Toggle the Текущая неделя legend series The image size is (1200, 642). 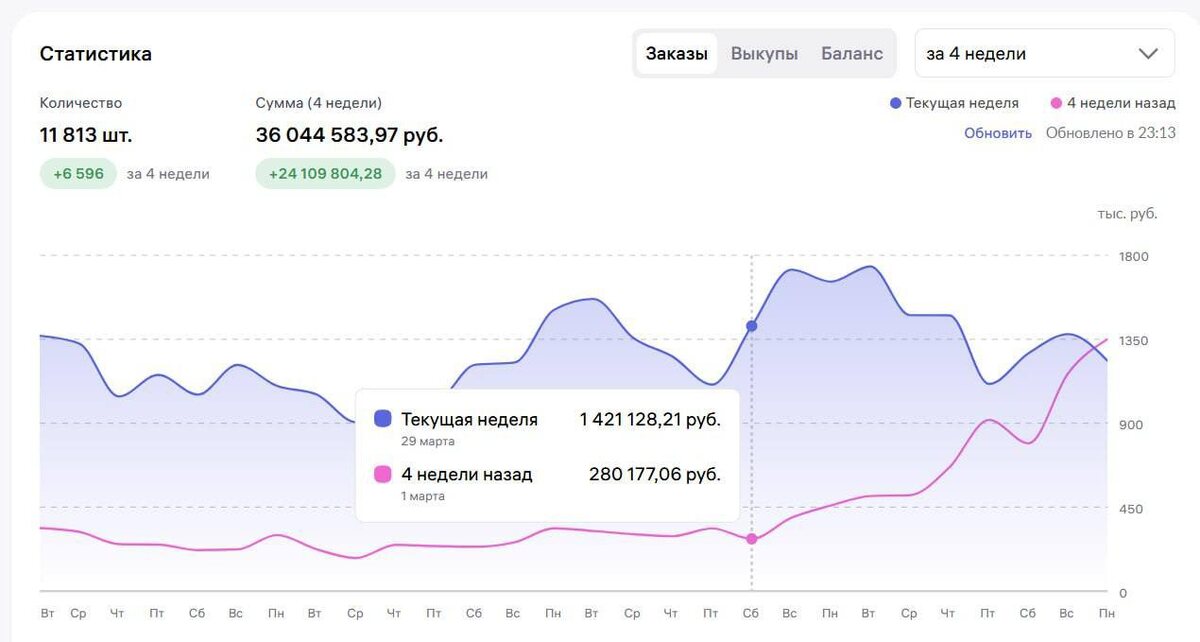click(954, 103)
